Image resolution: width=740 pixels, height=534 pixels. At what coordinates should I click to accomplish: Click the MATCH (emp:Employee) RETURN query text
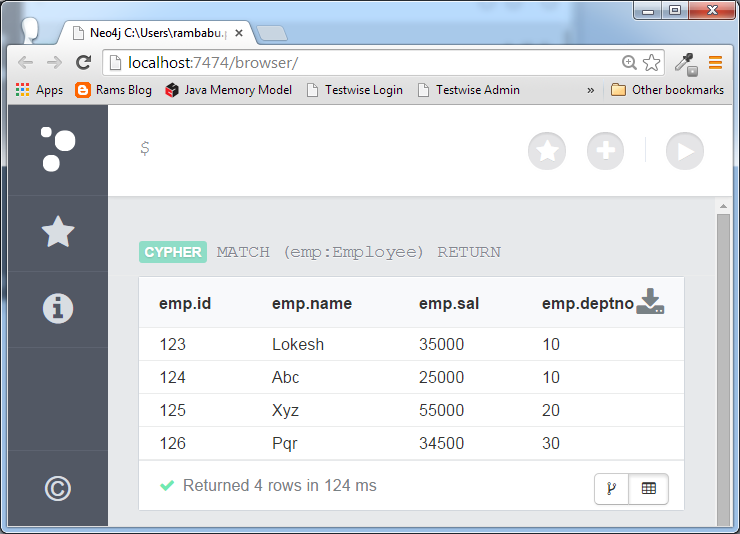[x=359, y=252]
